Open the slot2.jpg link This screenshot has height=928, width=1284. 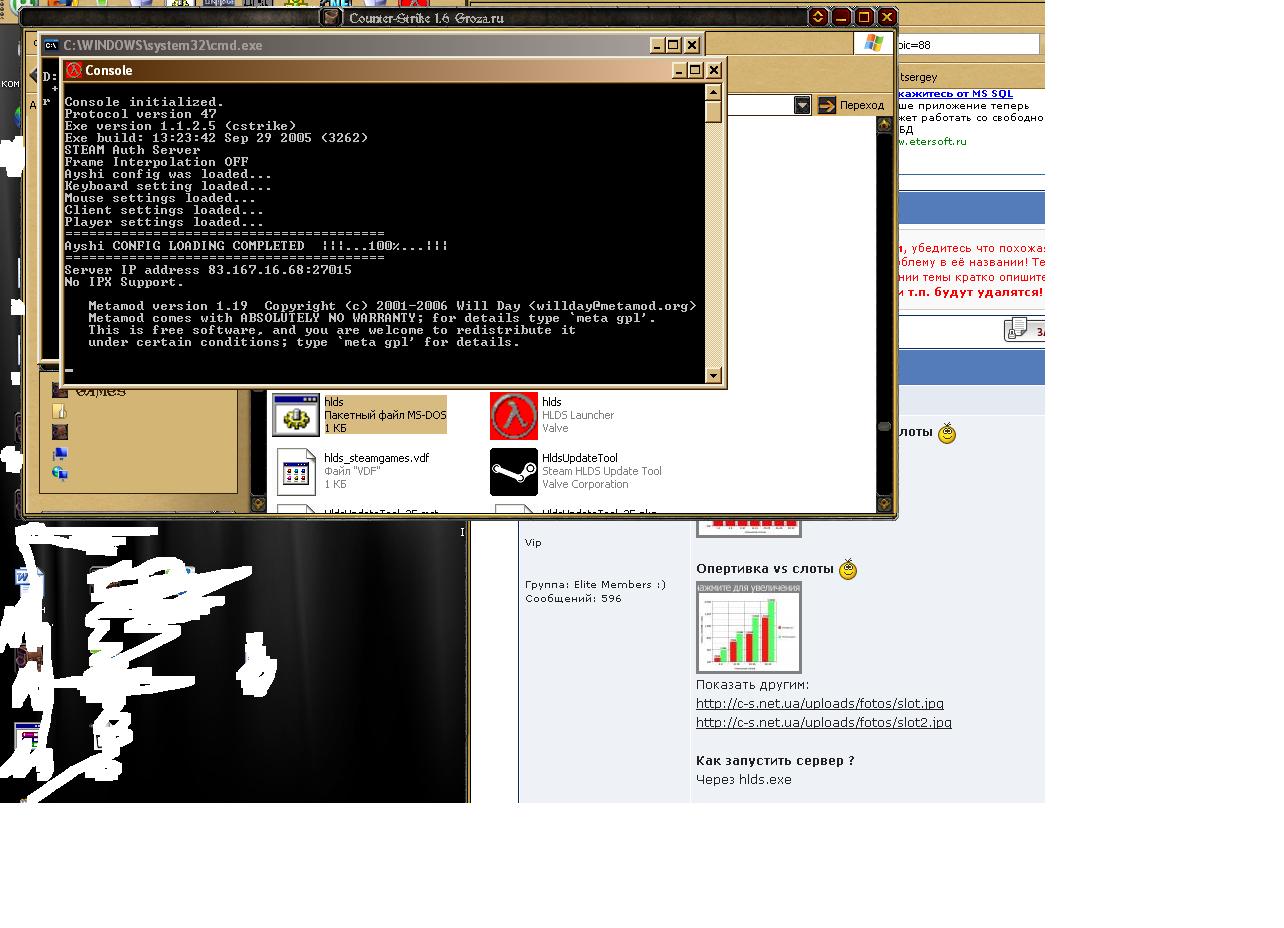[x=824, y=723]
